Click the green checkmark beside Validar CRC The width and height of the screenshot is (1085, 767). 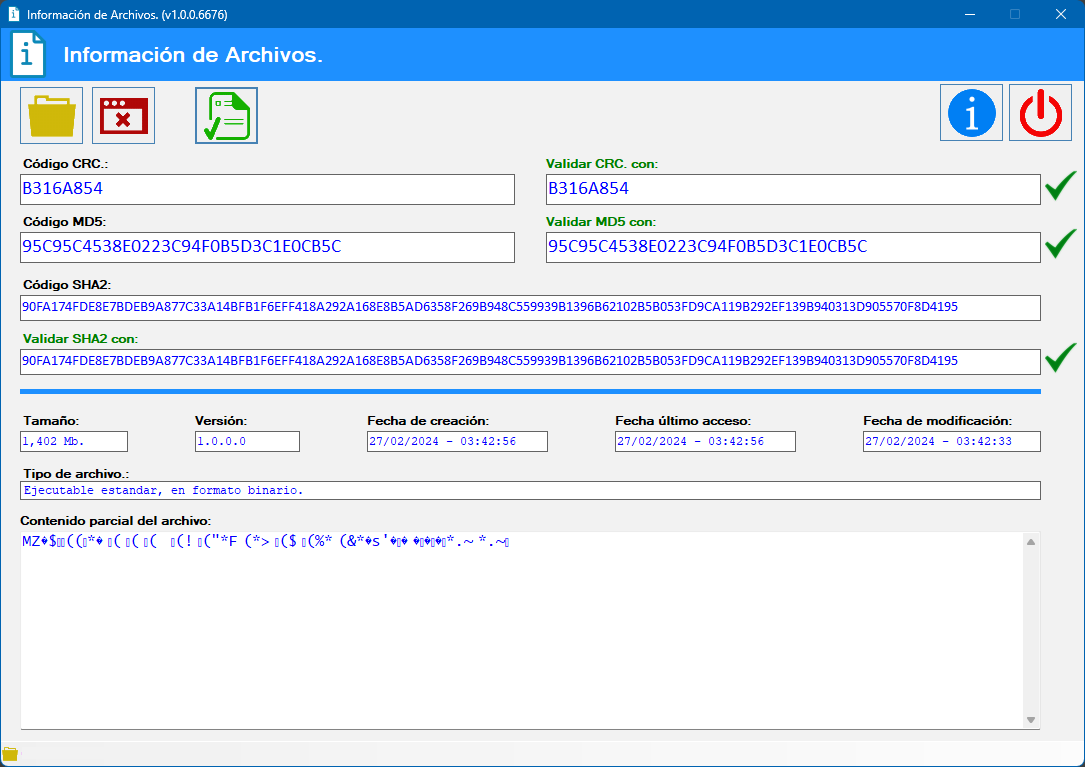click(x=1060, y=187)
